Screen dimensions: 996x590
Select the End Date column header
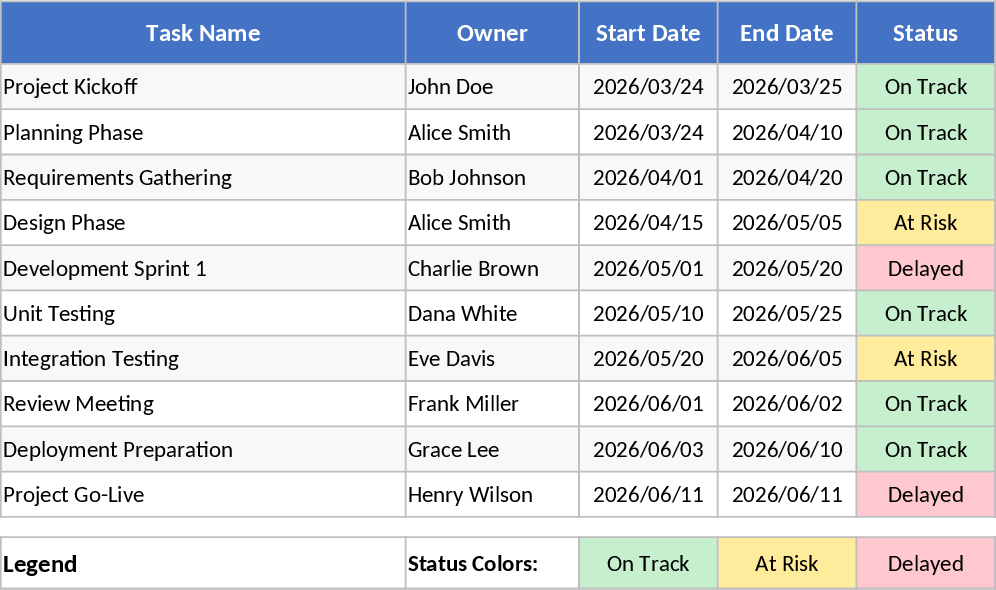786,33
